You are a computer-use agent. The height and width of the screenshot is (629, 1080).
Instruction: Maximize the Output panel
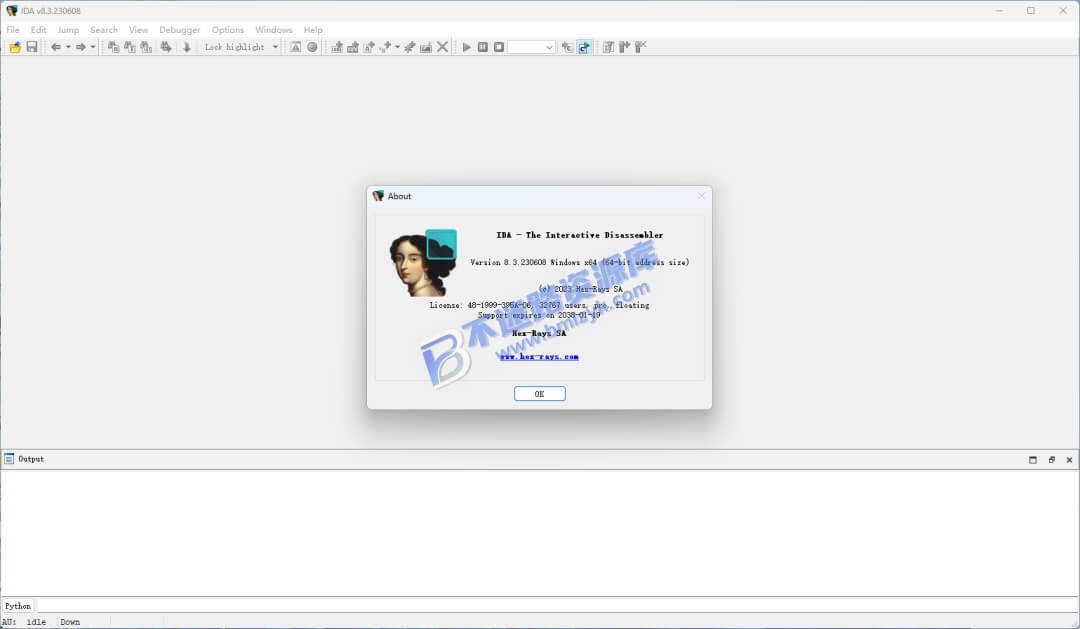tap(1032, 460)
